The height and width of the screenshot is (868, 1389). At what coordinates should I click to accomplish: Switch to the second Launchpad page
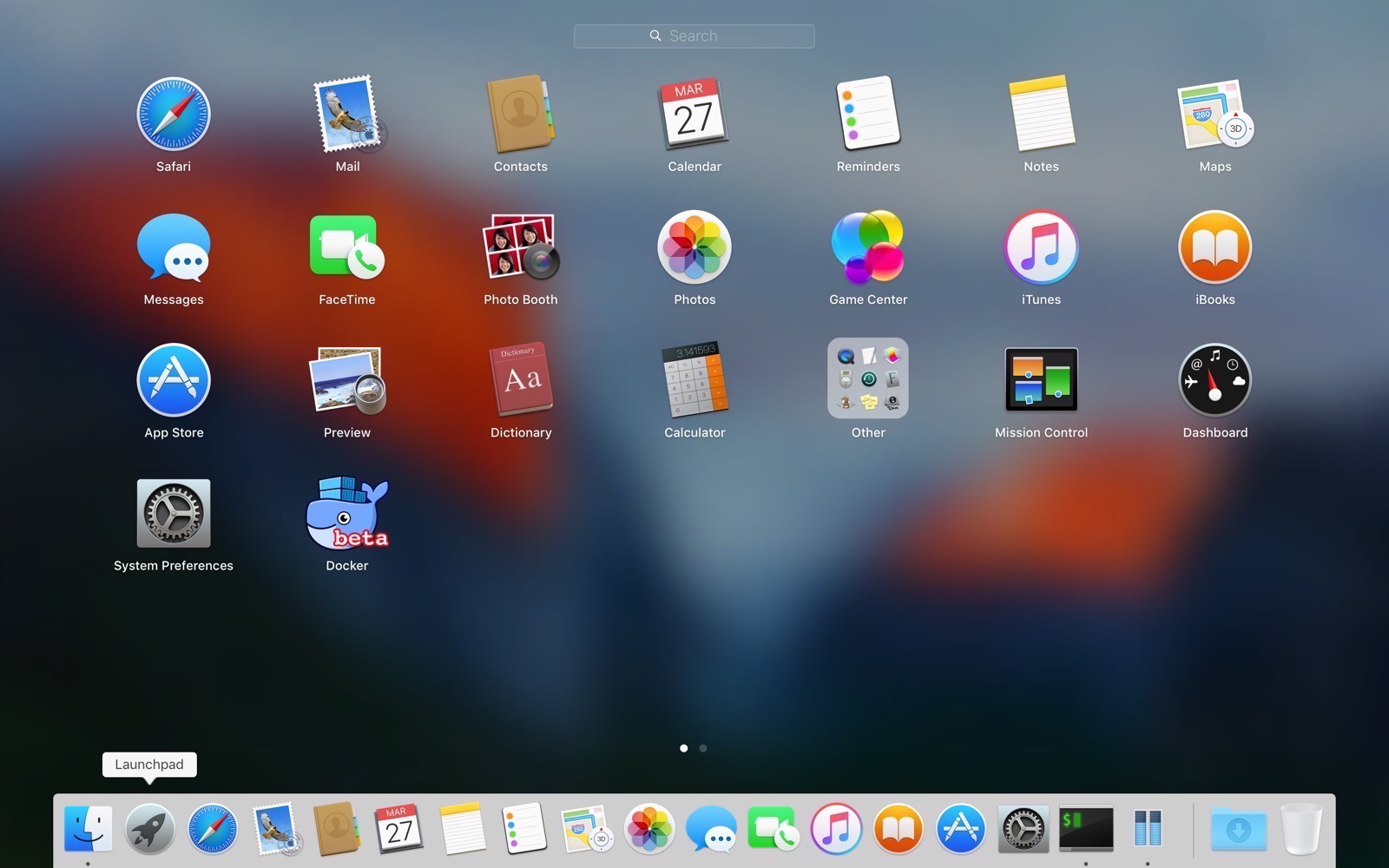coord(703,747)
